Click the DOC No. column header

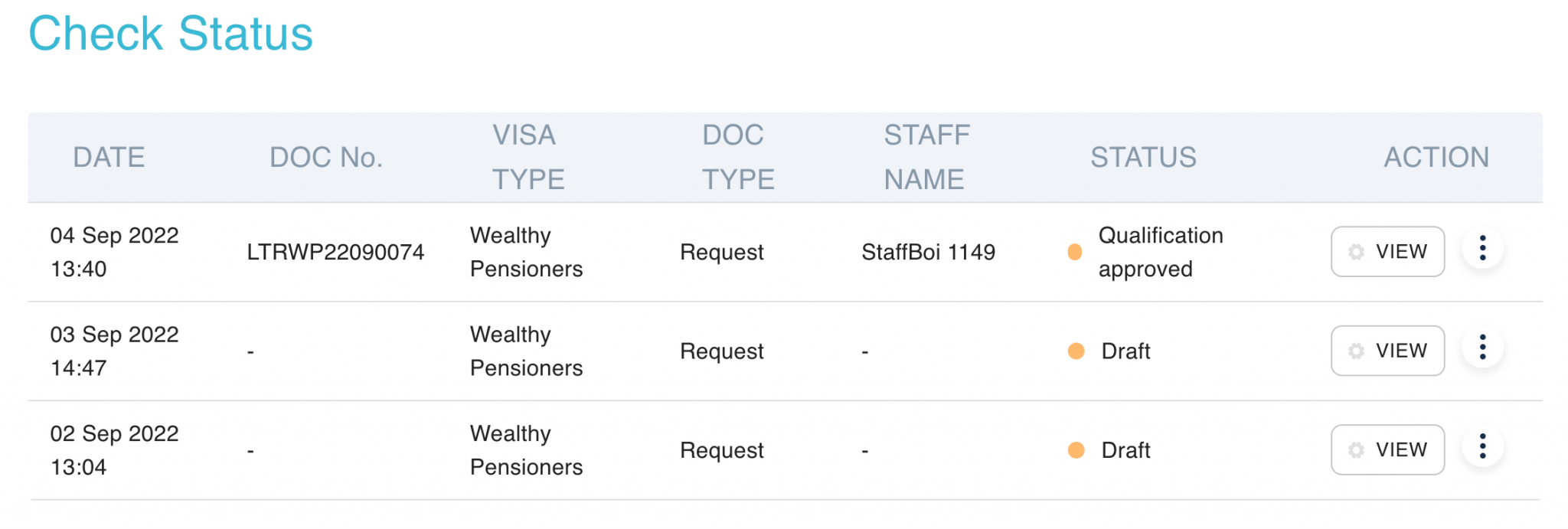(326, 158)
